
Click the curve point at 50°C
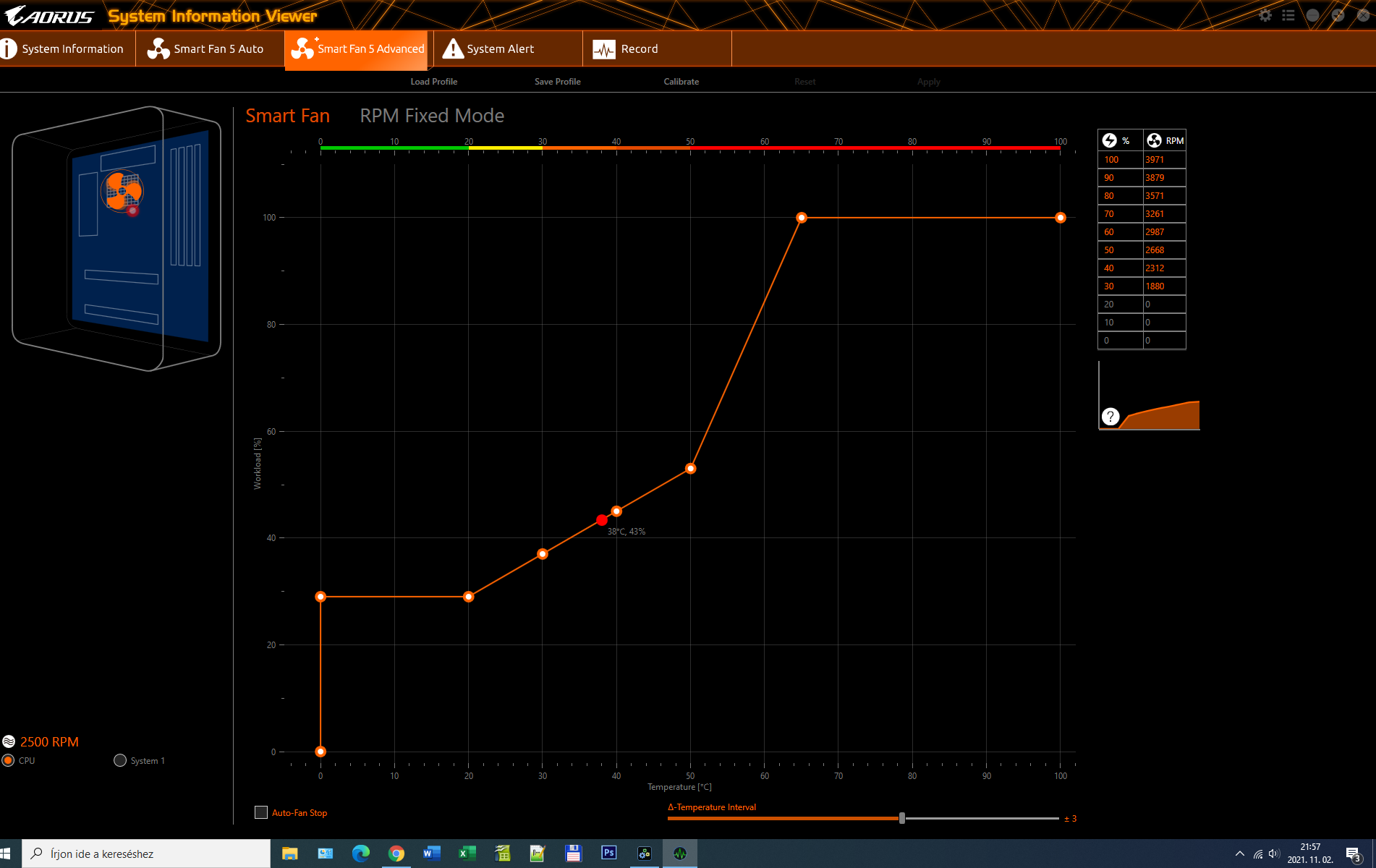[x=691, y=469]
